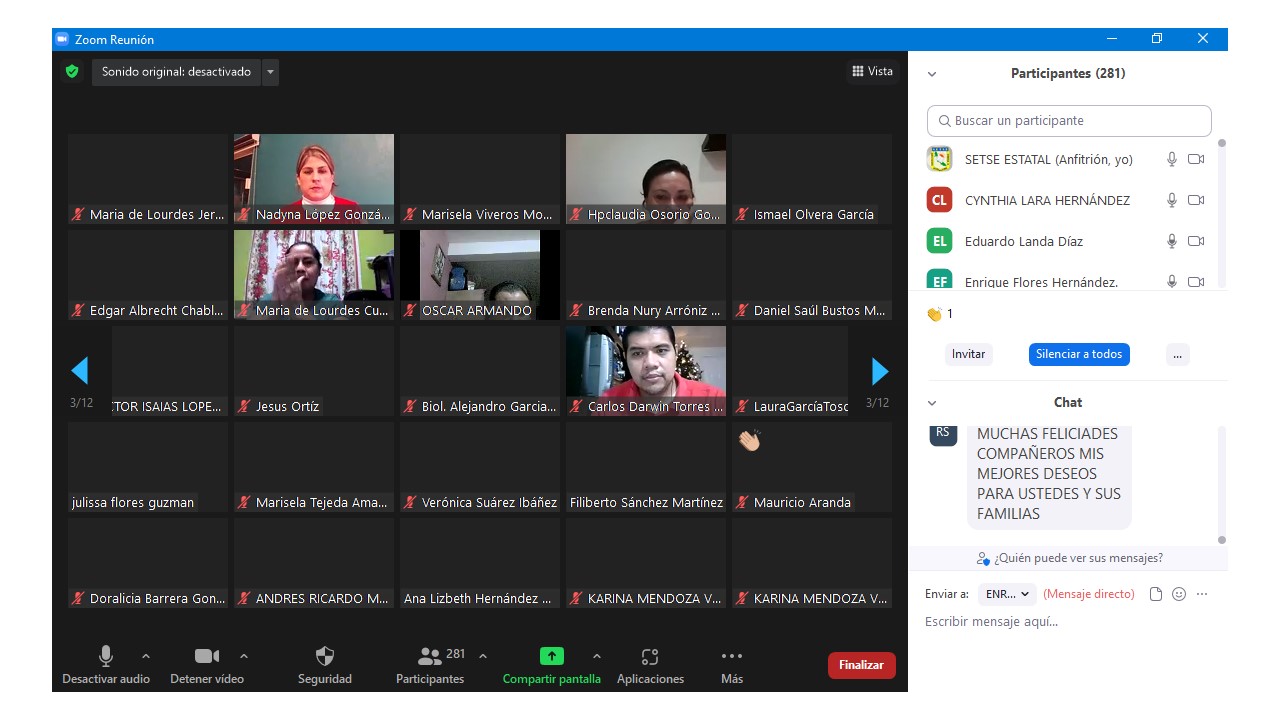Select OSCAR ARMANDO video tile
The image size is (1280, 720).
[480, 275]
